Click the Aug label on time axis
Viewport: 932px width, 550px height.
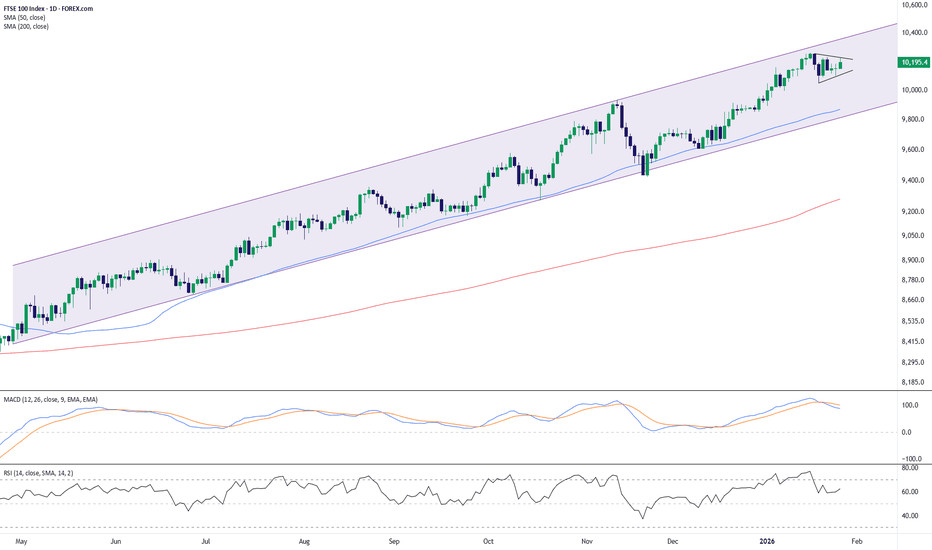303,540
